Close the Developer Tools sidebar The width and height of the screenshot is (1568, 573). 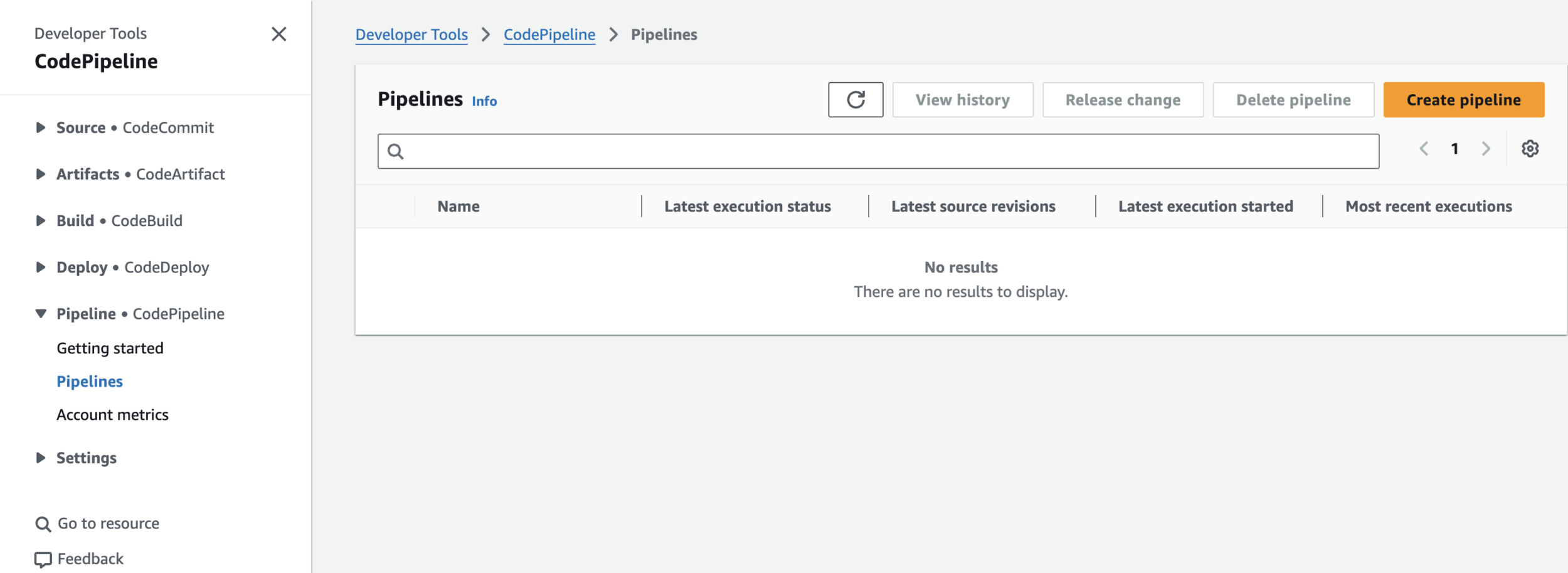[278, 34]
